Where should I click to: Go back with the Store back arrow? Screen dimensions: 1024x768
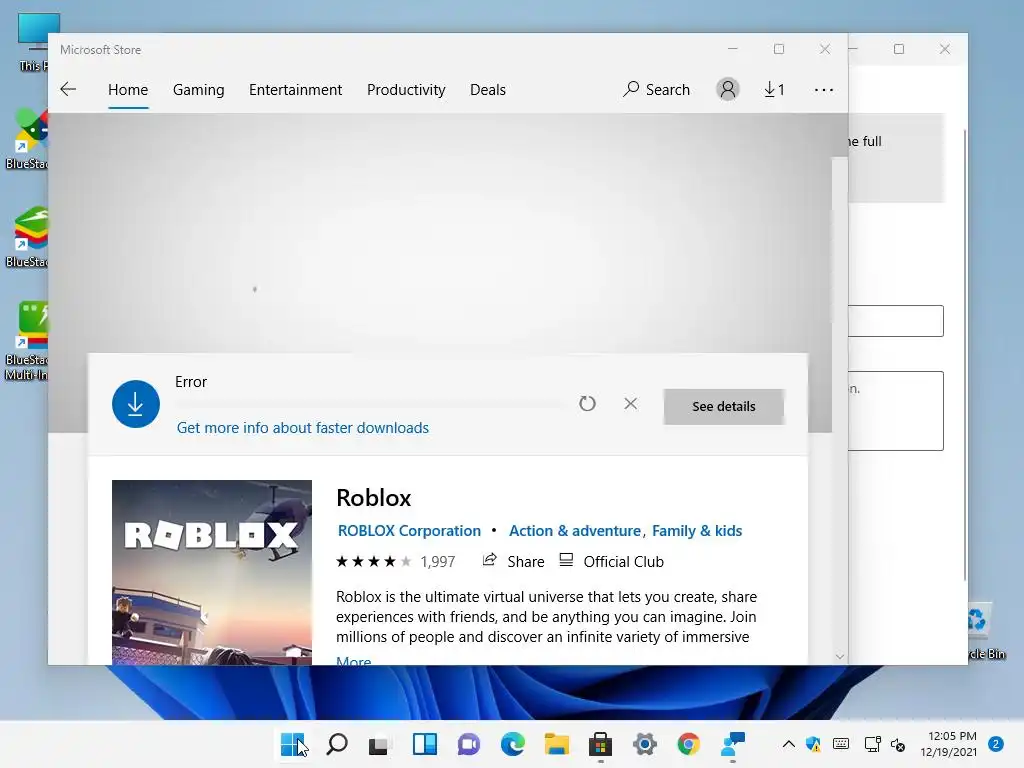(x=68, y=89)
